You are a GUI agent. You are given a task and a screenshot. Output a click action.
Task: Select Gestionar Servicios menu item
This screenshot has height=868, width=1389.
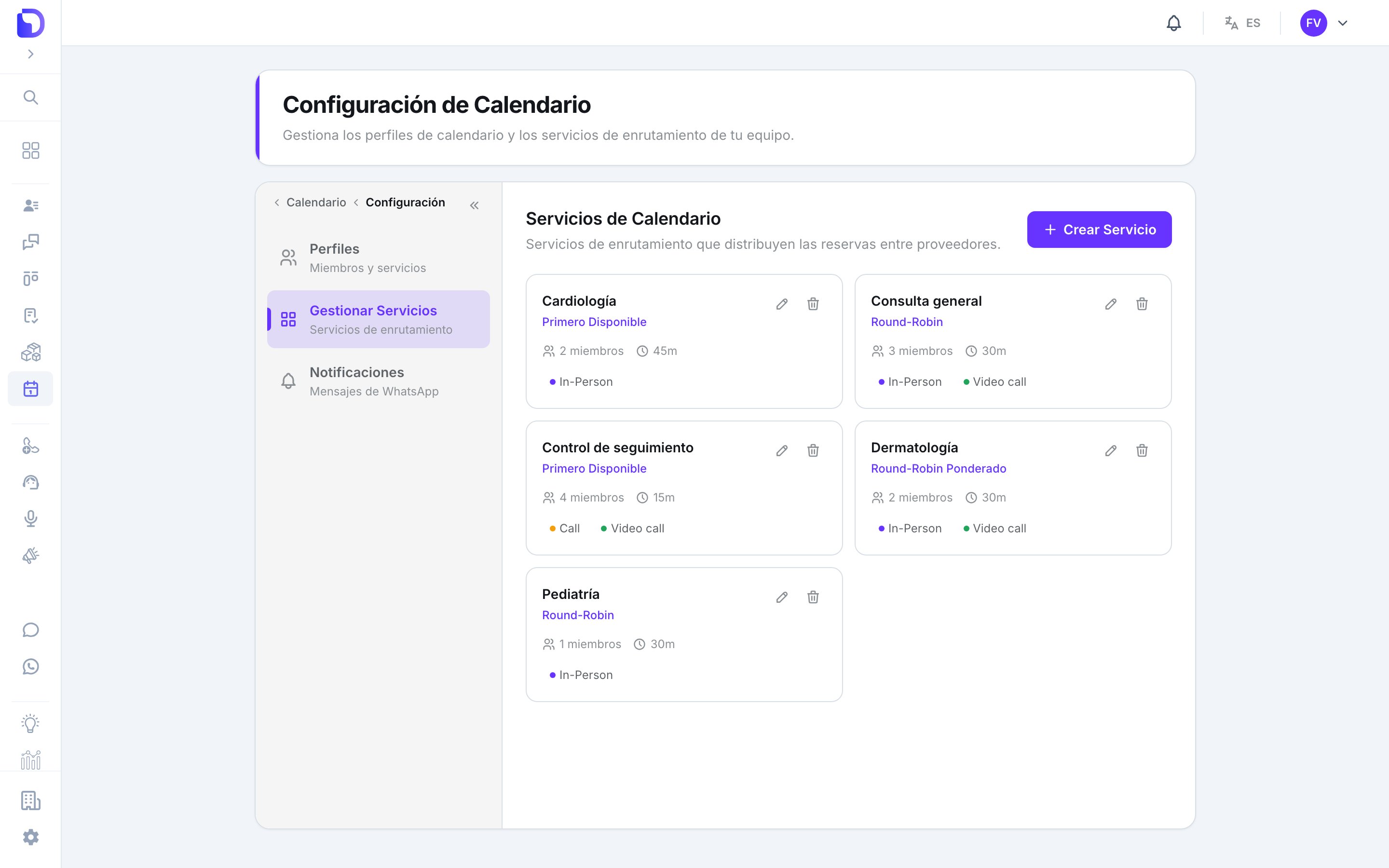coord(378,319)
